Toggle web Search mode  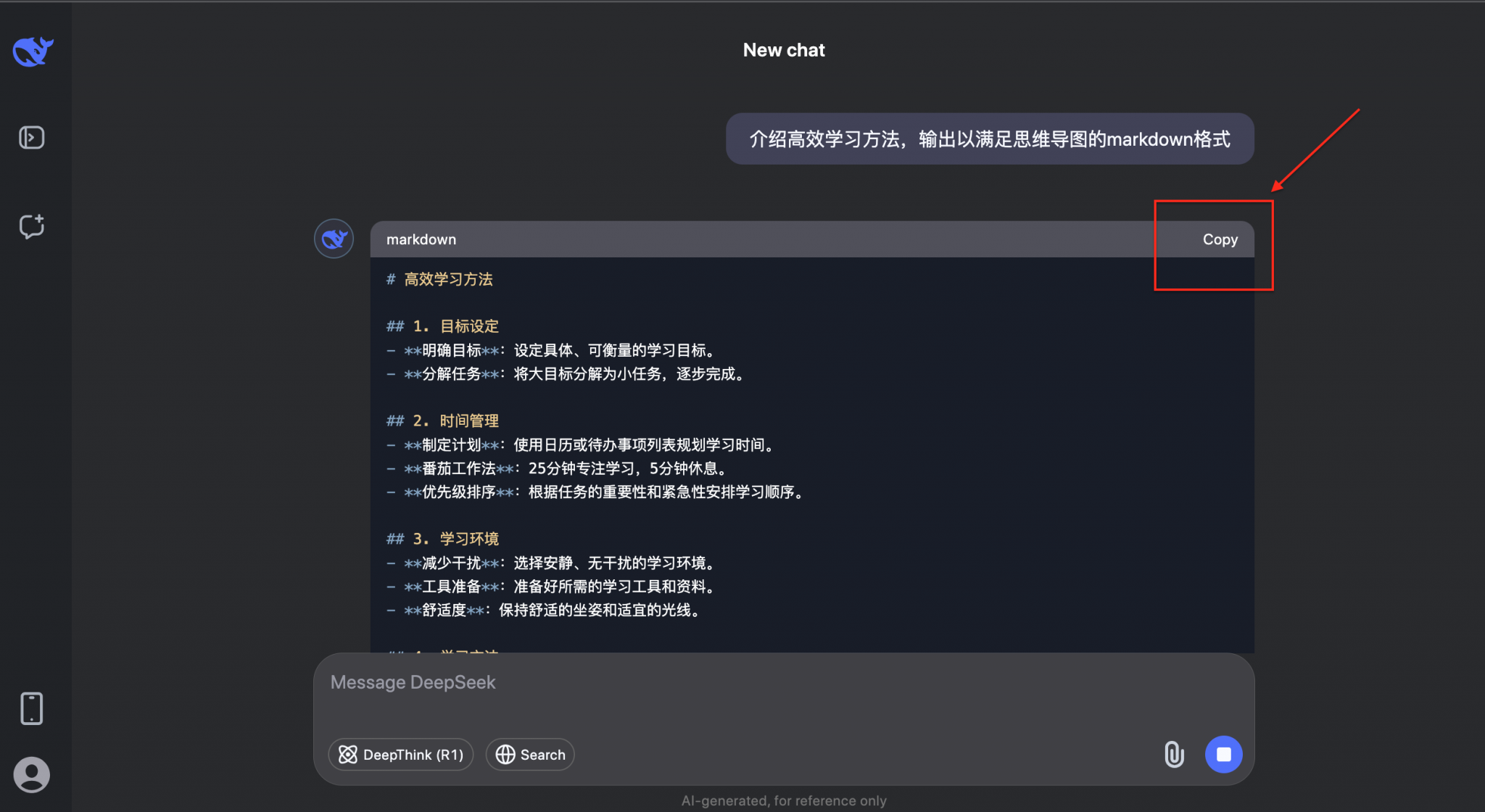pos(530,754)
